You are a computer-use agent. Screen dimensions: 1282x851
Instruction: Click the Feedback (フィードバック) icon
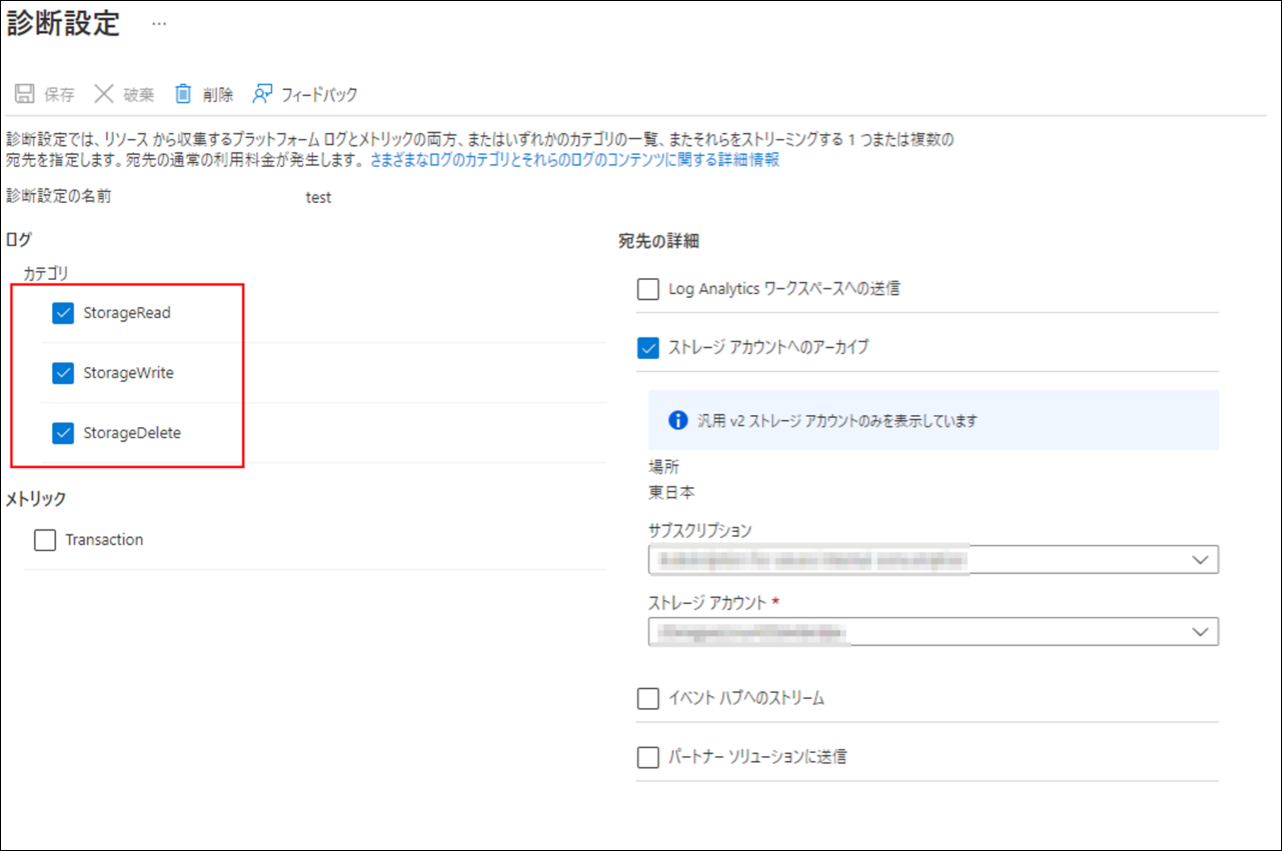(x=262, y=93)
